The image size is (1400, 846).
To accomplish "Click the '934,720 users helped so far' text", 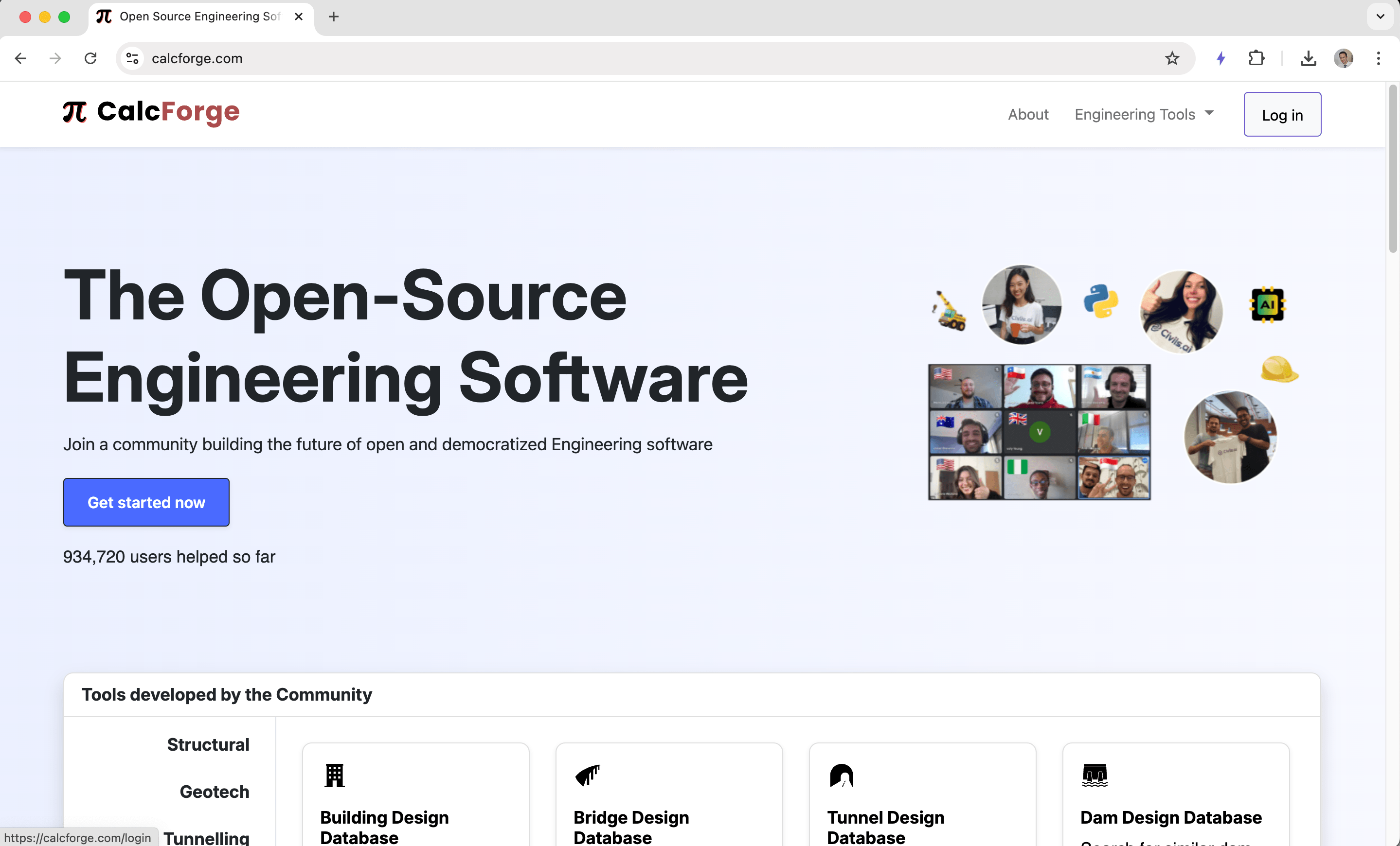I will click(169, 556).
